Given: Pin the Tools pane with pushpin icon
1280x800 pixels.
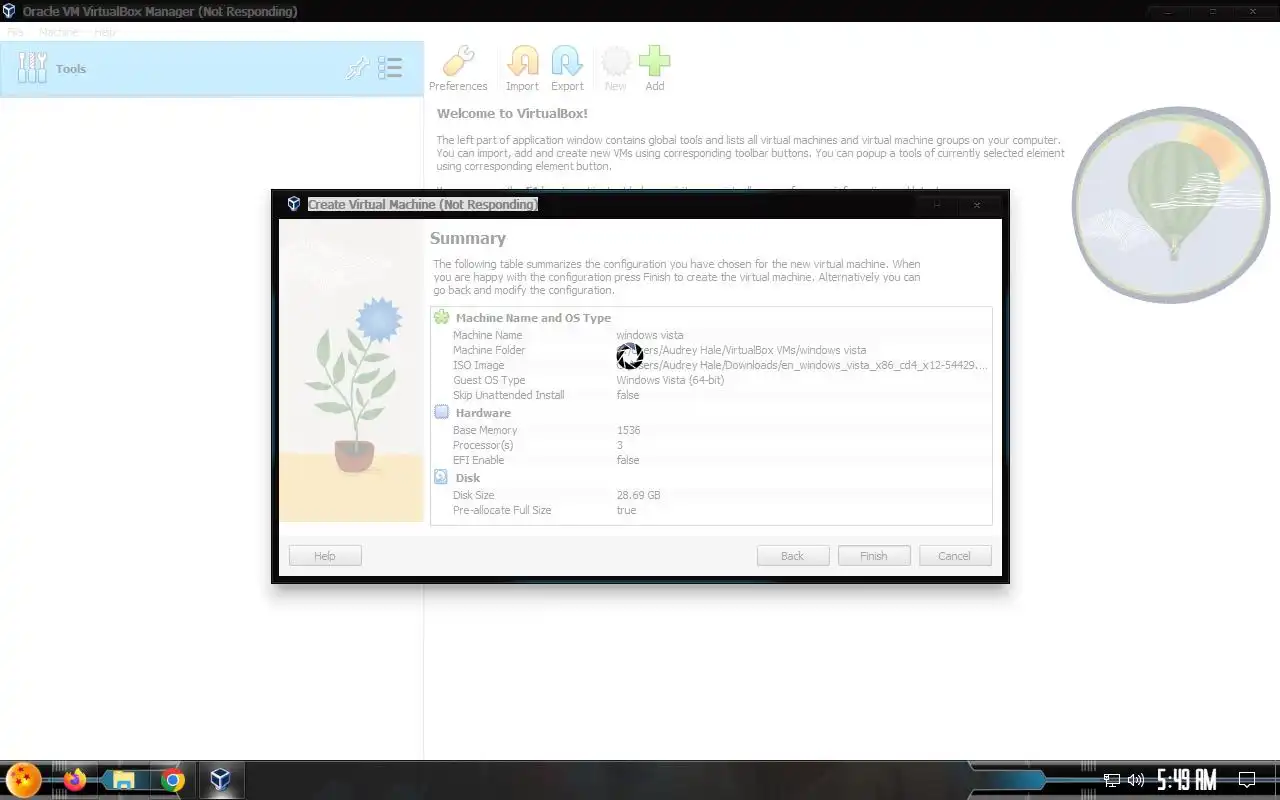Looking at the screenshot, I should click(357, 68).
